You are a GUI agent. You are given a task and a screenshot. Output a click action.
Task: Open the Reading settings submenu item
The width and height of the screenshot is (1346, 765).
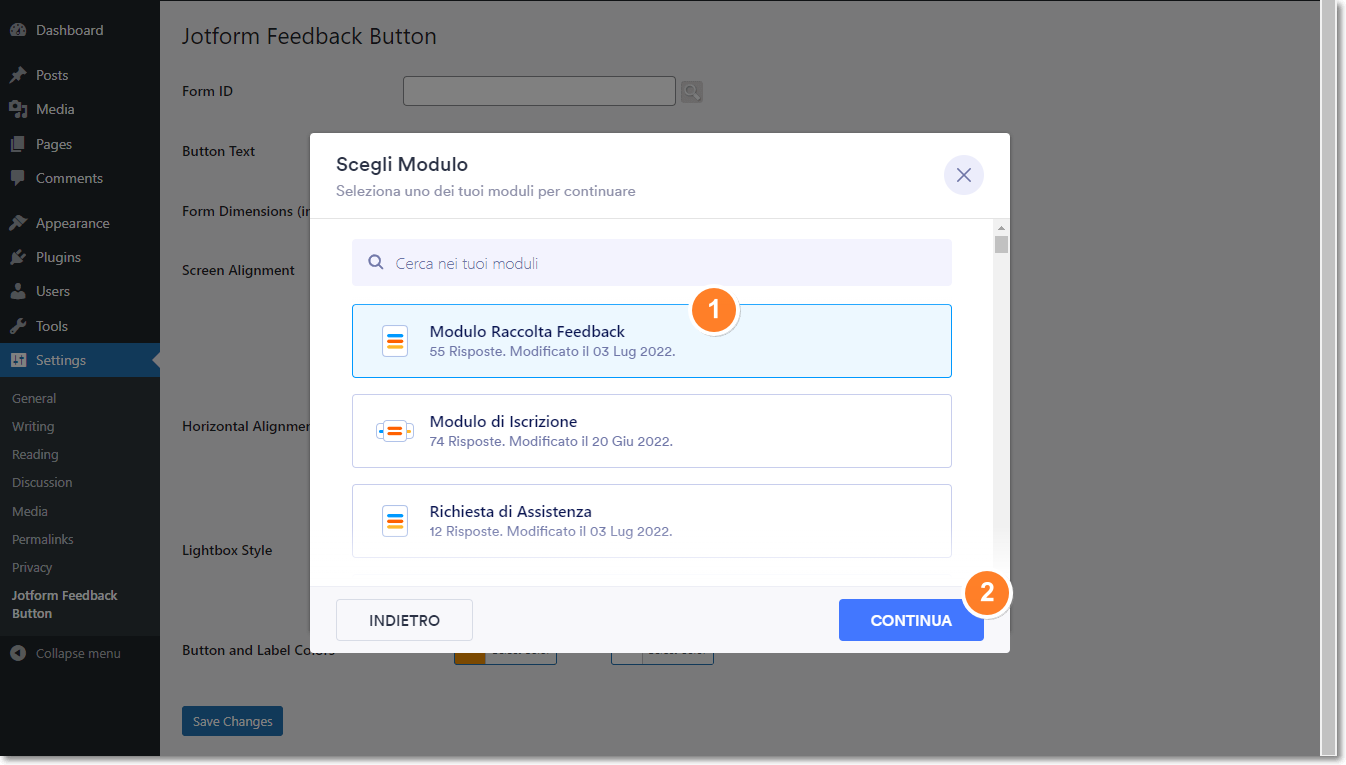point(35,454)
